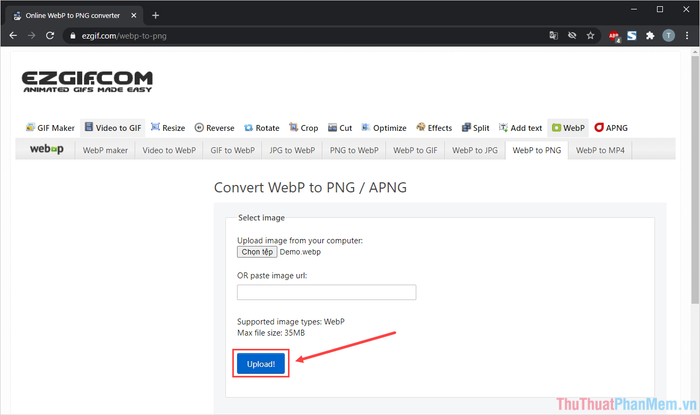Switch to WebP to GIF tab
700x415 pixels.
415,150
